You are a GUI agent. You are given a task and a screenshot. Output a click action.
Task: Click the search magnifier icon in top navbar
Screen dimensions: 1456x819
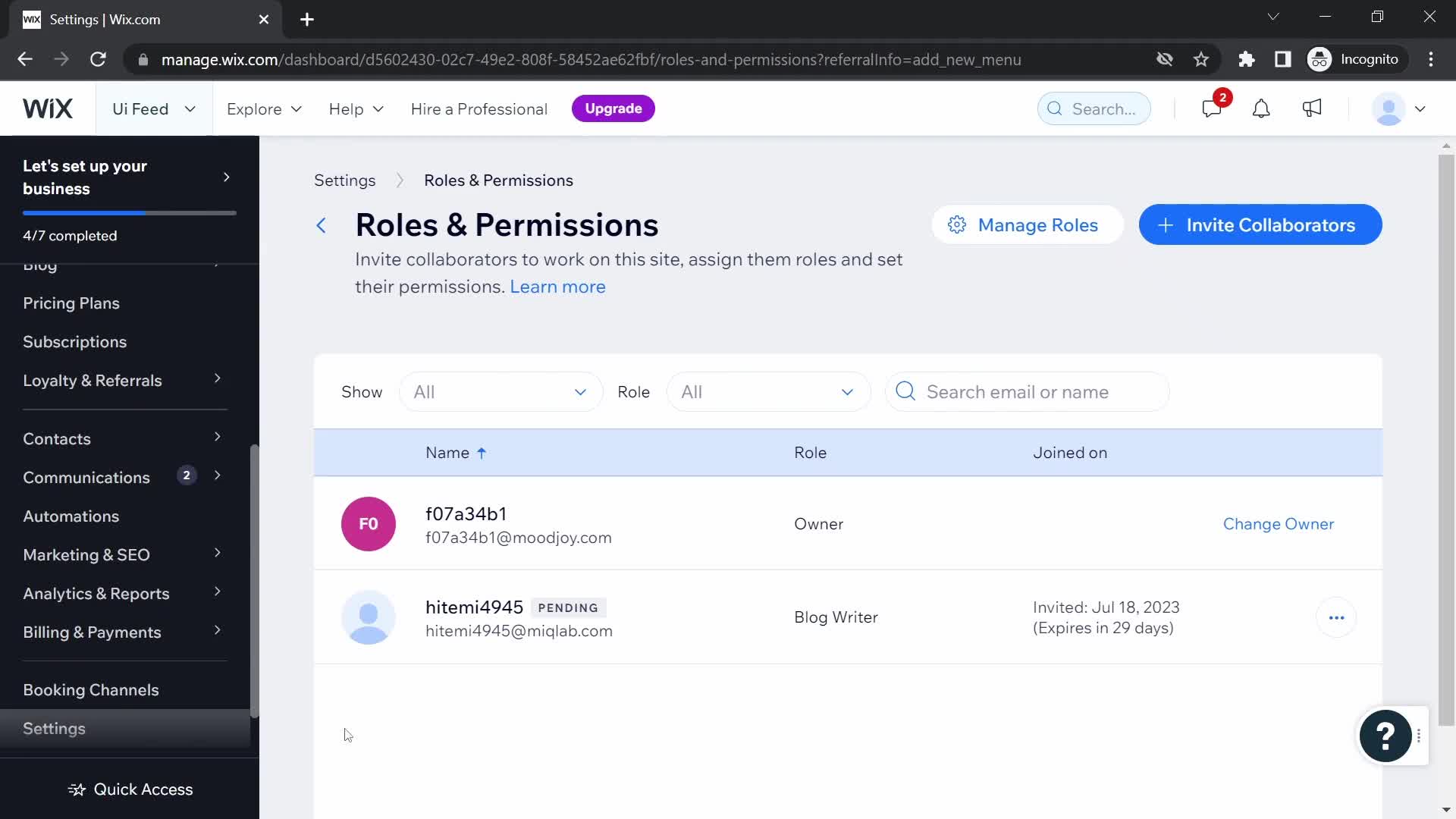point(1056,108)
